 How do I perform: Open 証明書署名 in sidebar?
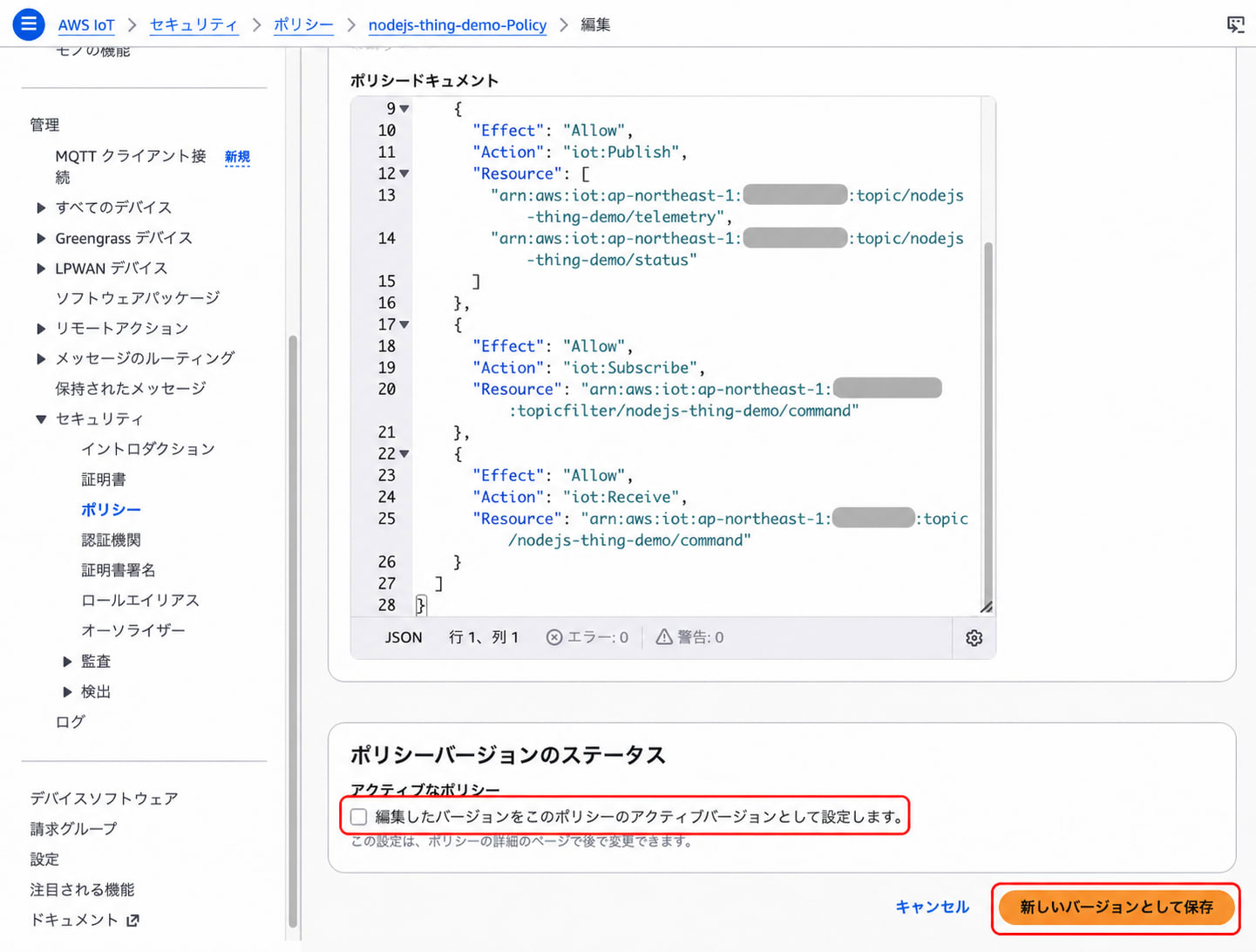tap(119, 570)
